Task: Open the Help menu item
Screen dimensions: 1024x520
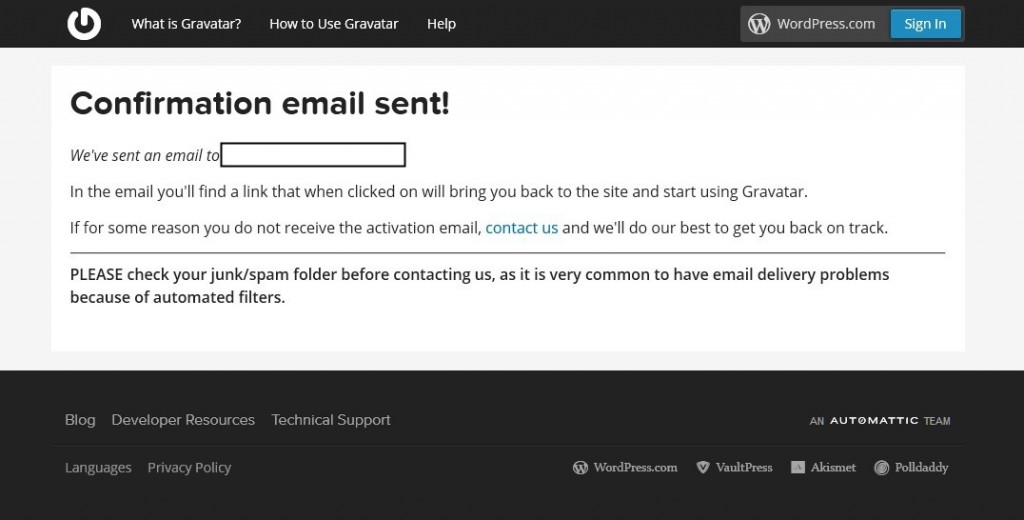Action: click(x=441, y=24)
